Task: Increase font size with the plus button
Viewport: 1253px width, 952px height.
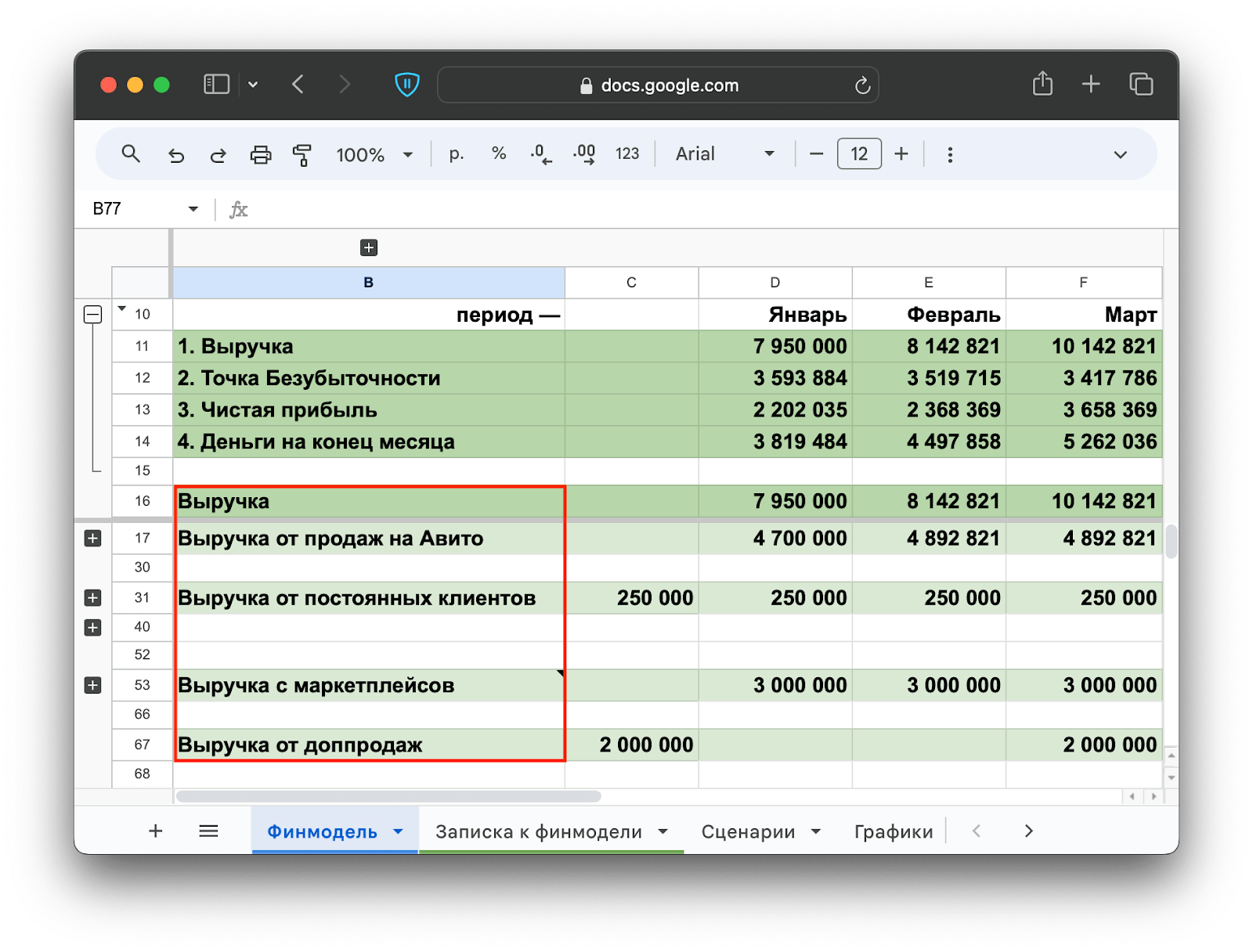Action: coord(901,154)
